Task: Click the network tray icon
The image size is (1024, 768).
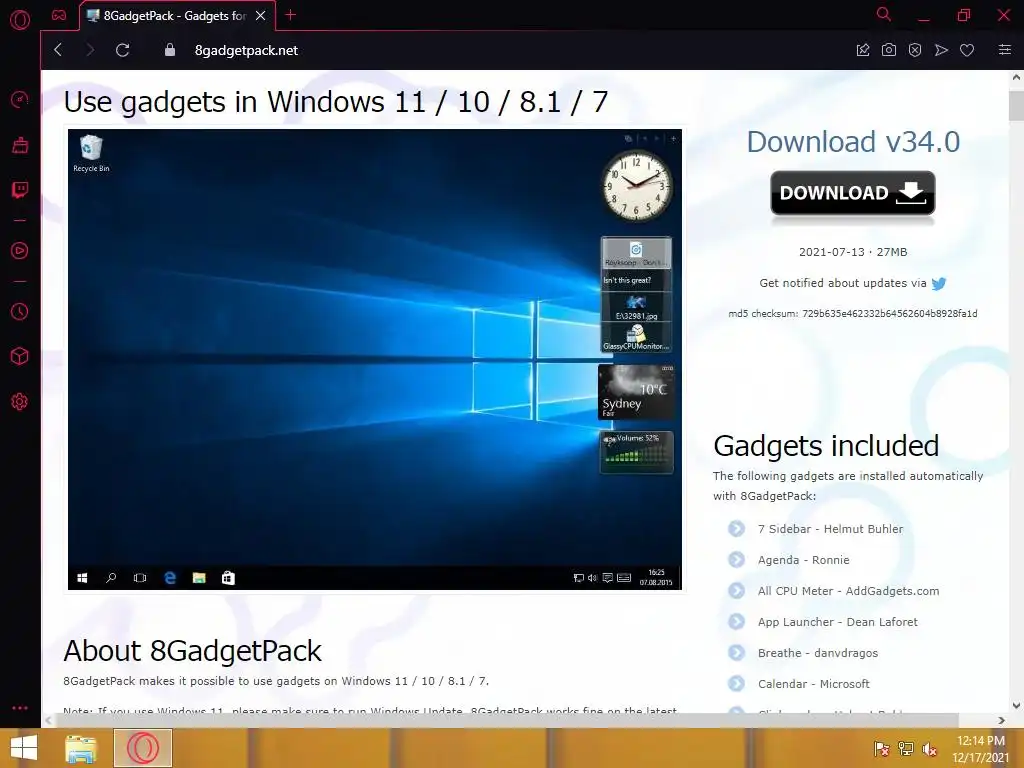Action: pyautogui.click(x=906, y=749)
